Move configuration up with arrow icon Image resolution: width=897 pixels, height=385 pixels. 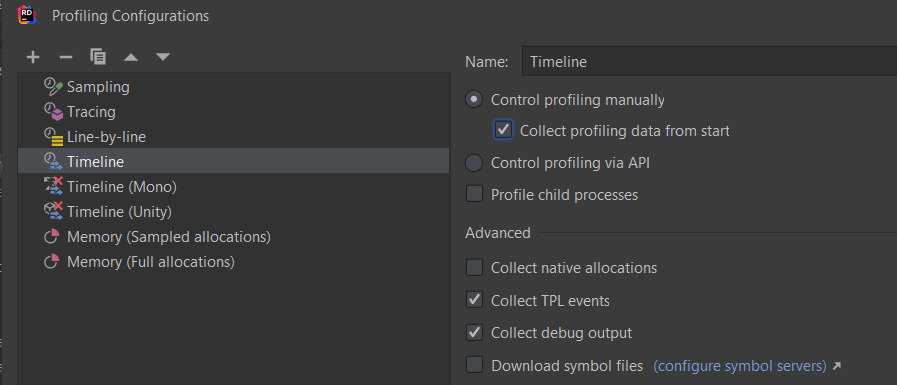(x=131, y=57)
